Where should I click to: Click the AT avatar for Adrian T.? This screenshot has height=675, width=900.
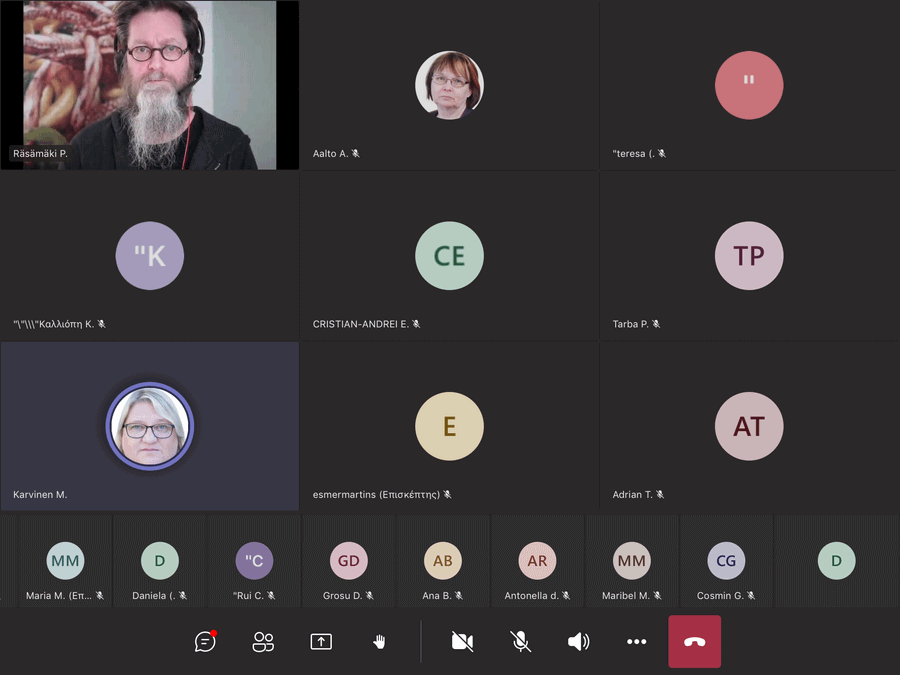point(749,427)
